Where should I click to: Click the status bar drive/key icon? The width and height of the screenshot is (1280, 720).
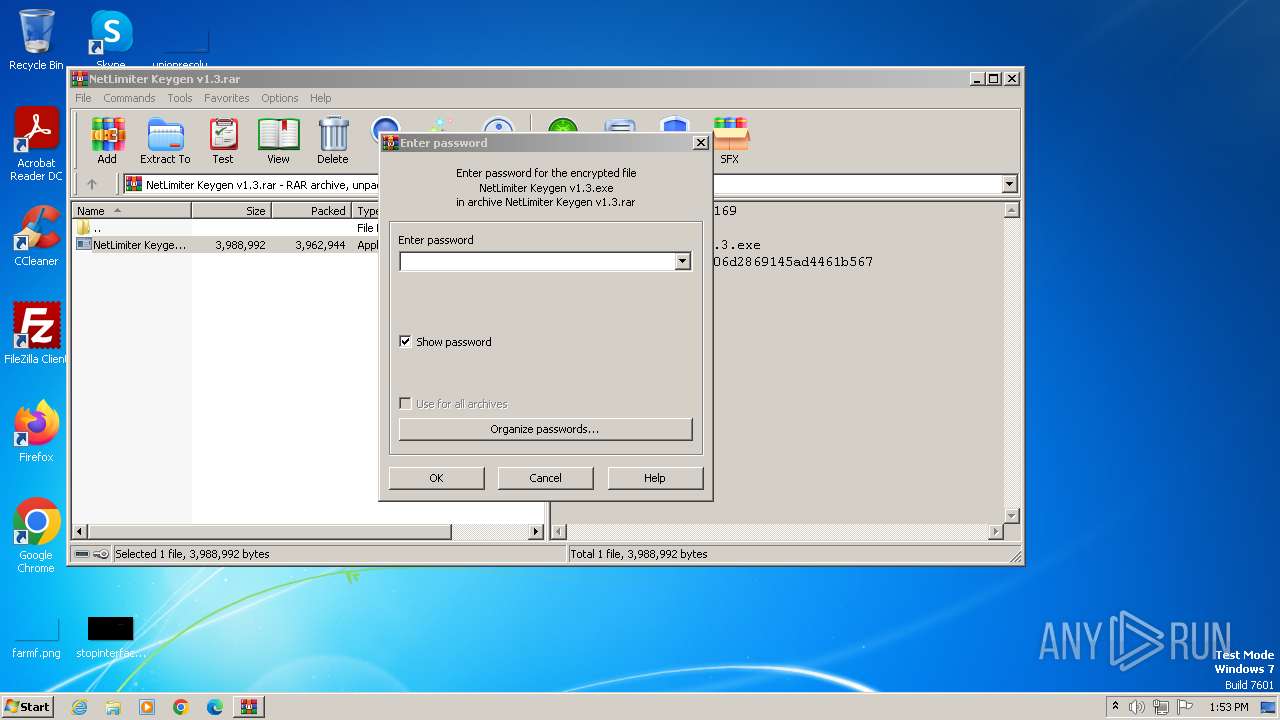[x=92, y=554]
